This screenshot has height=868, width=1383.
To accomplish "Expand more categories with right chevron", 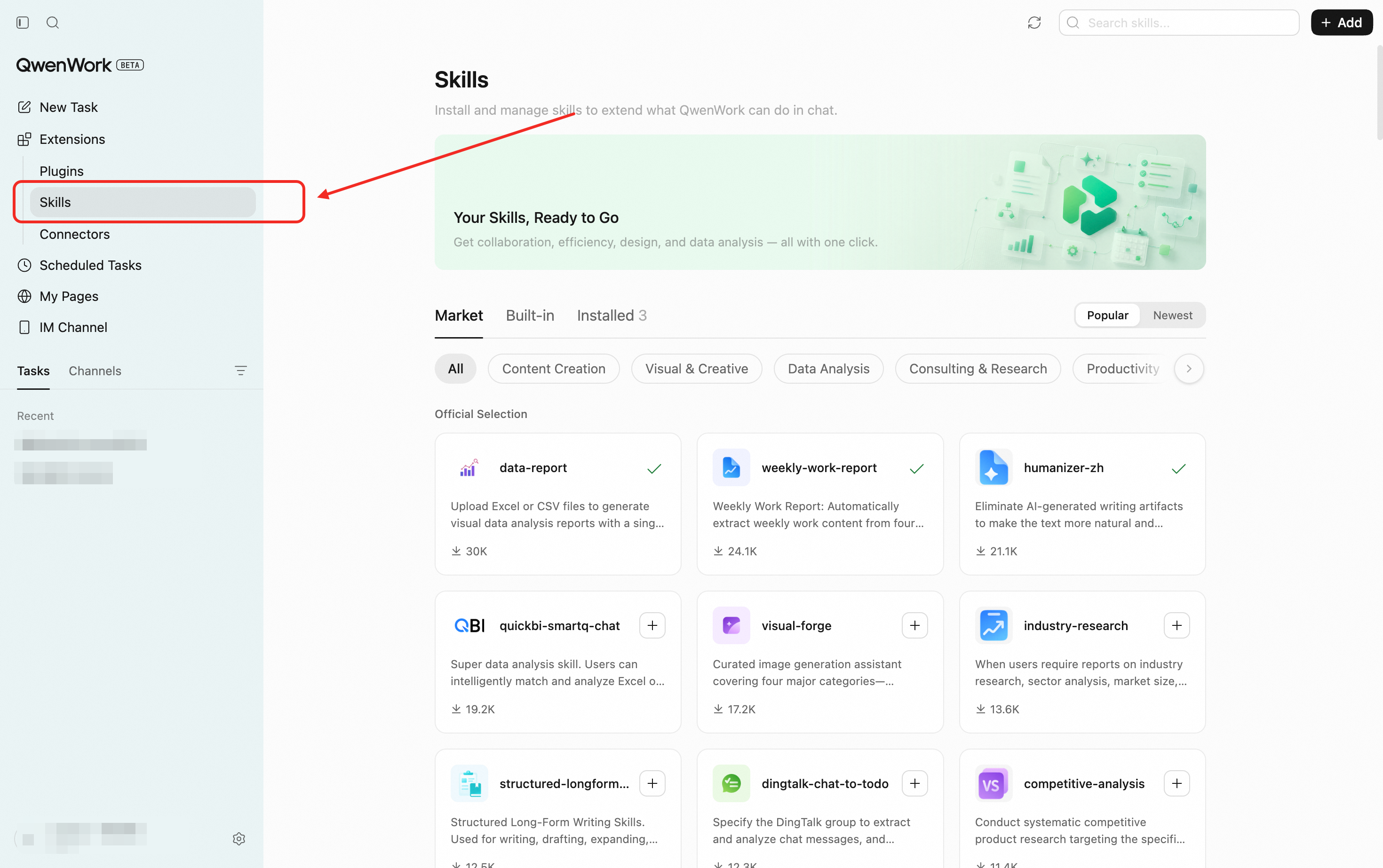I will tap(1189, 369).
